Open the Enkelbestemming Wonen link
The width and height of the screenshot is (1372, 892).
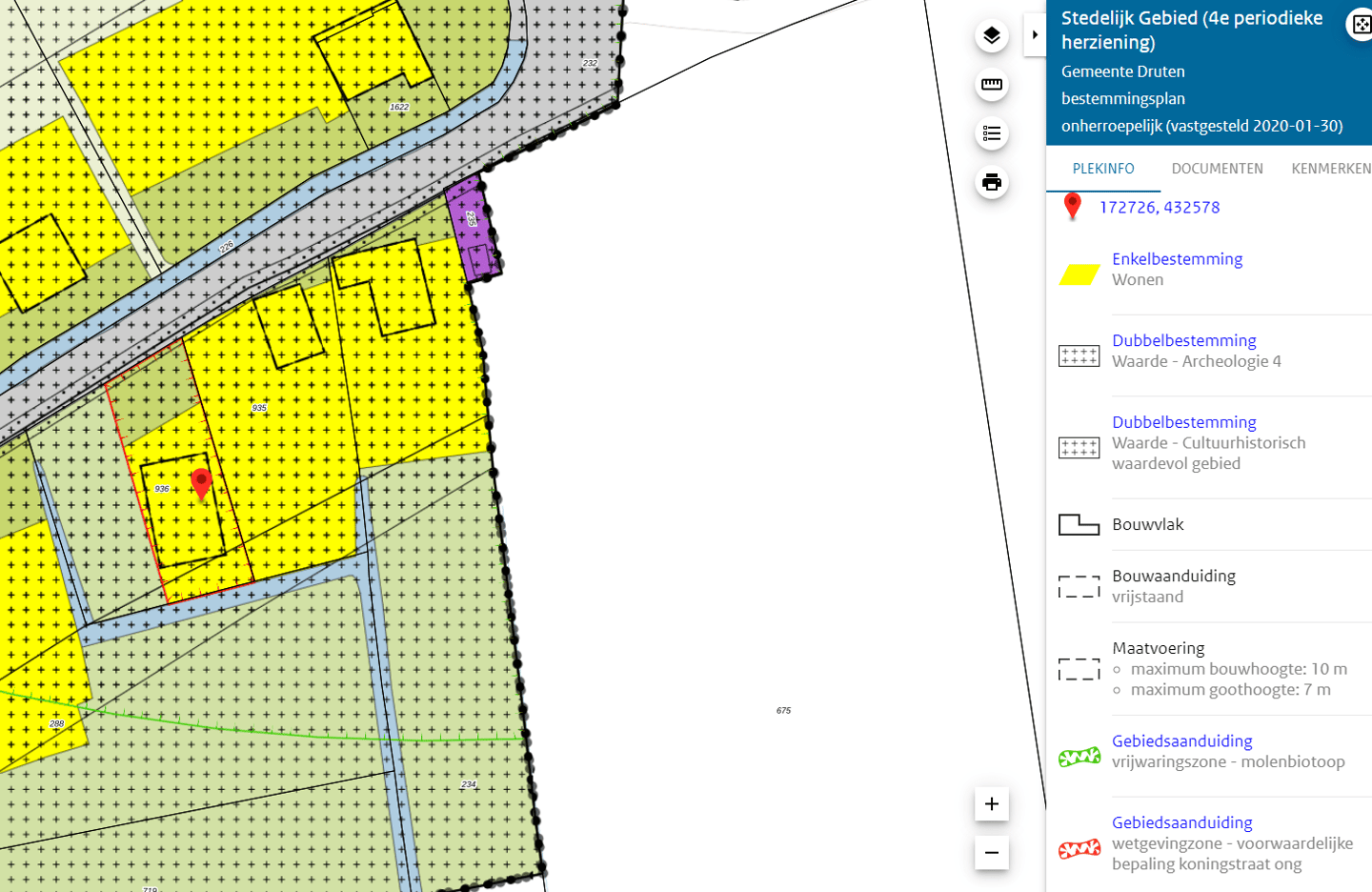1177,259
